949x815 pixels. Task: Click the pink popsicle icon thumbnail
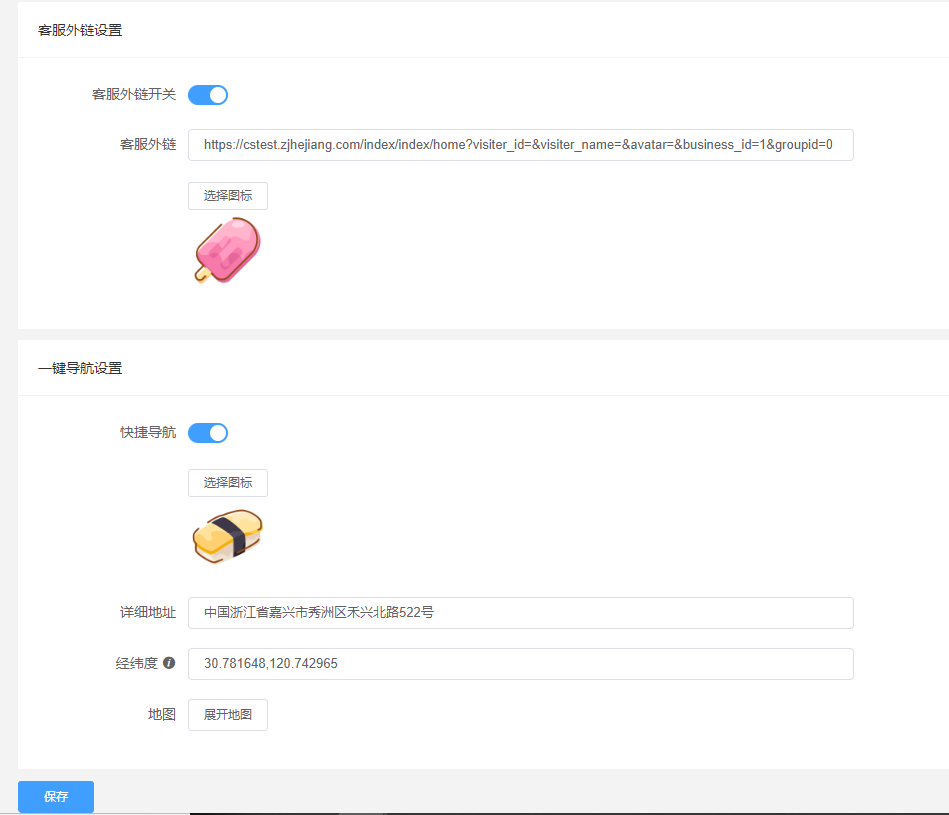[x=228, y=250]
